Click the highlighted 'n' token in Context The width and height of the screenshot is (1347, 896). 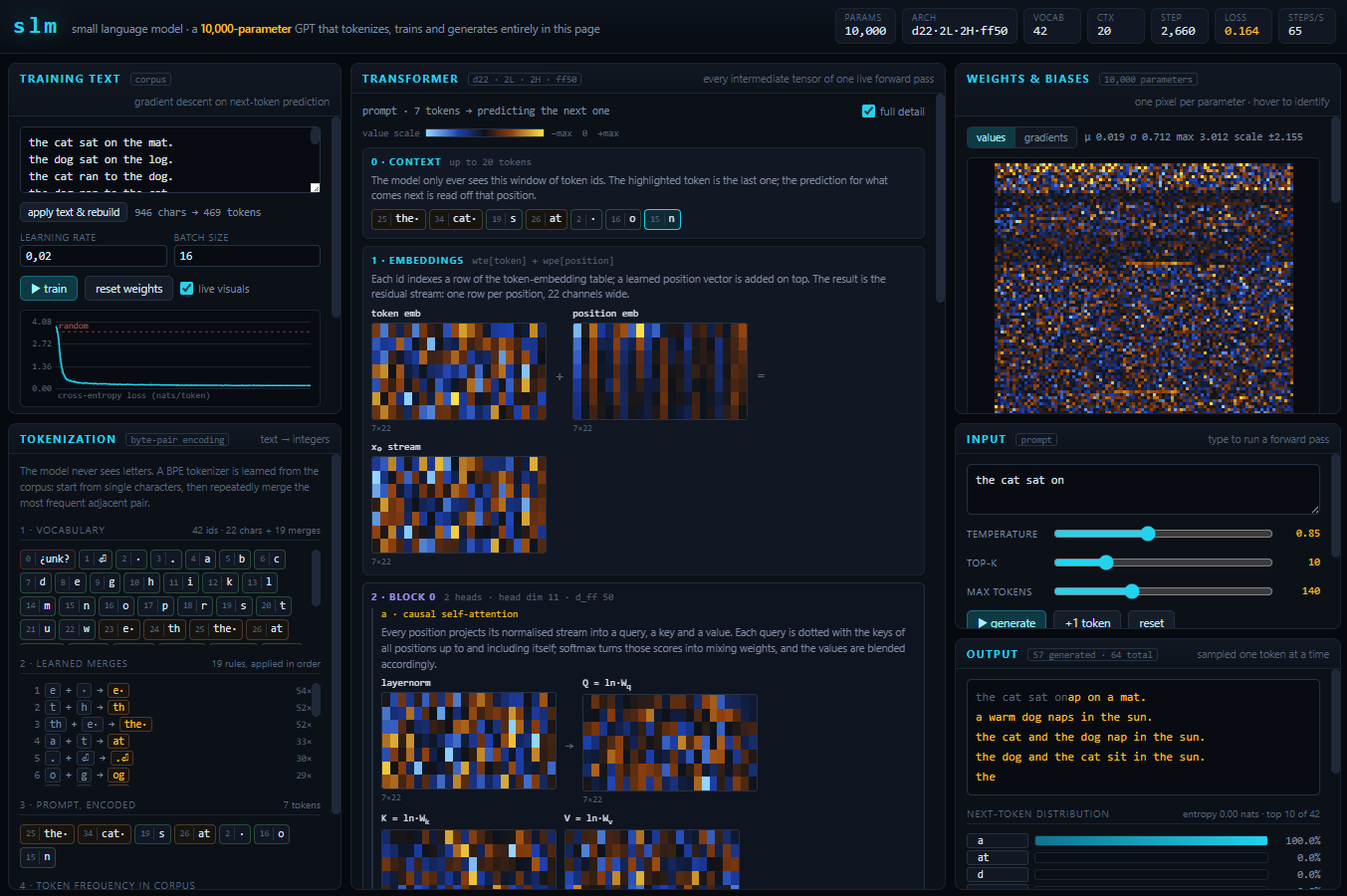click(x=662, y=219)
